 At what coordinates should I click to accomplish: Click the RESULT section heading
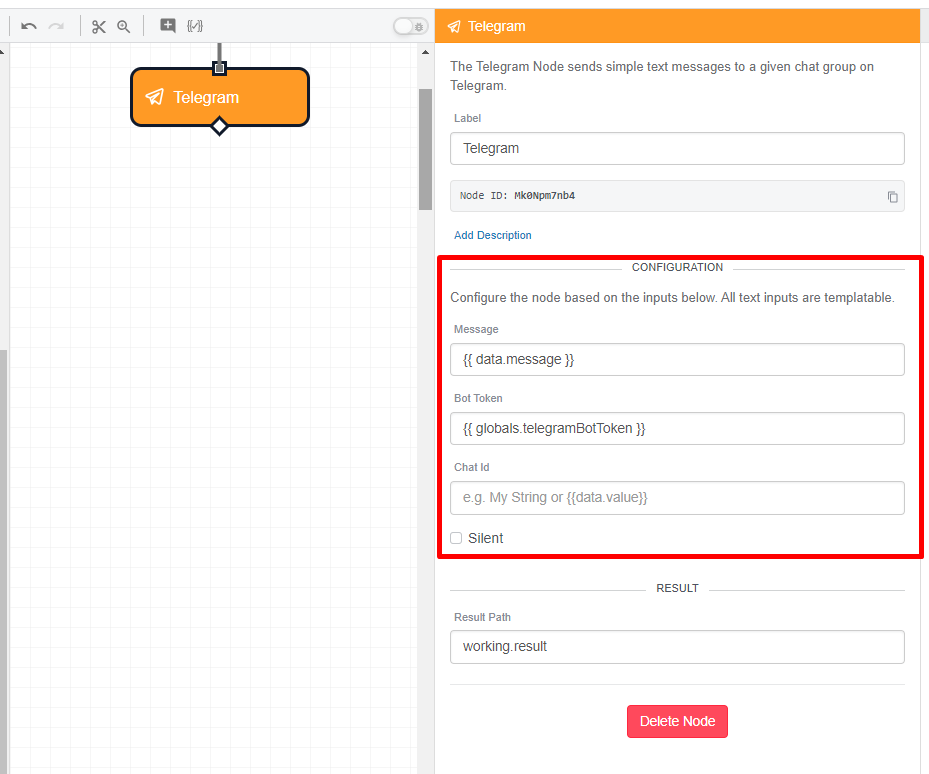coord(677,588)
